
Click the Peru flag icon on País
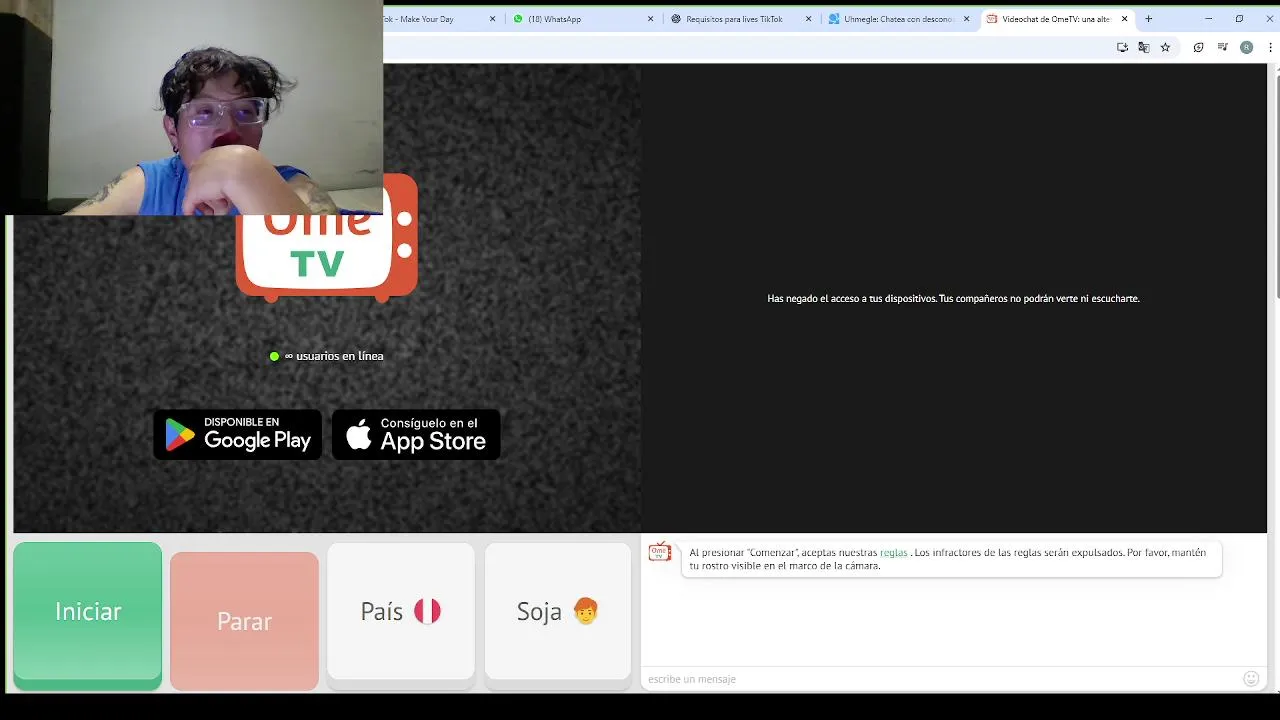pyautogui.click(x=427, y=611)
